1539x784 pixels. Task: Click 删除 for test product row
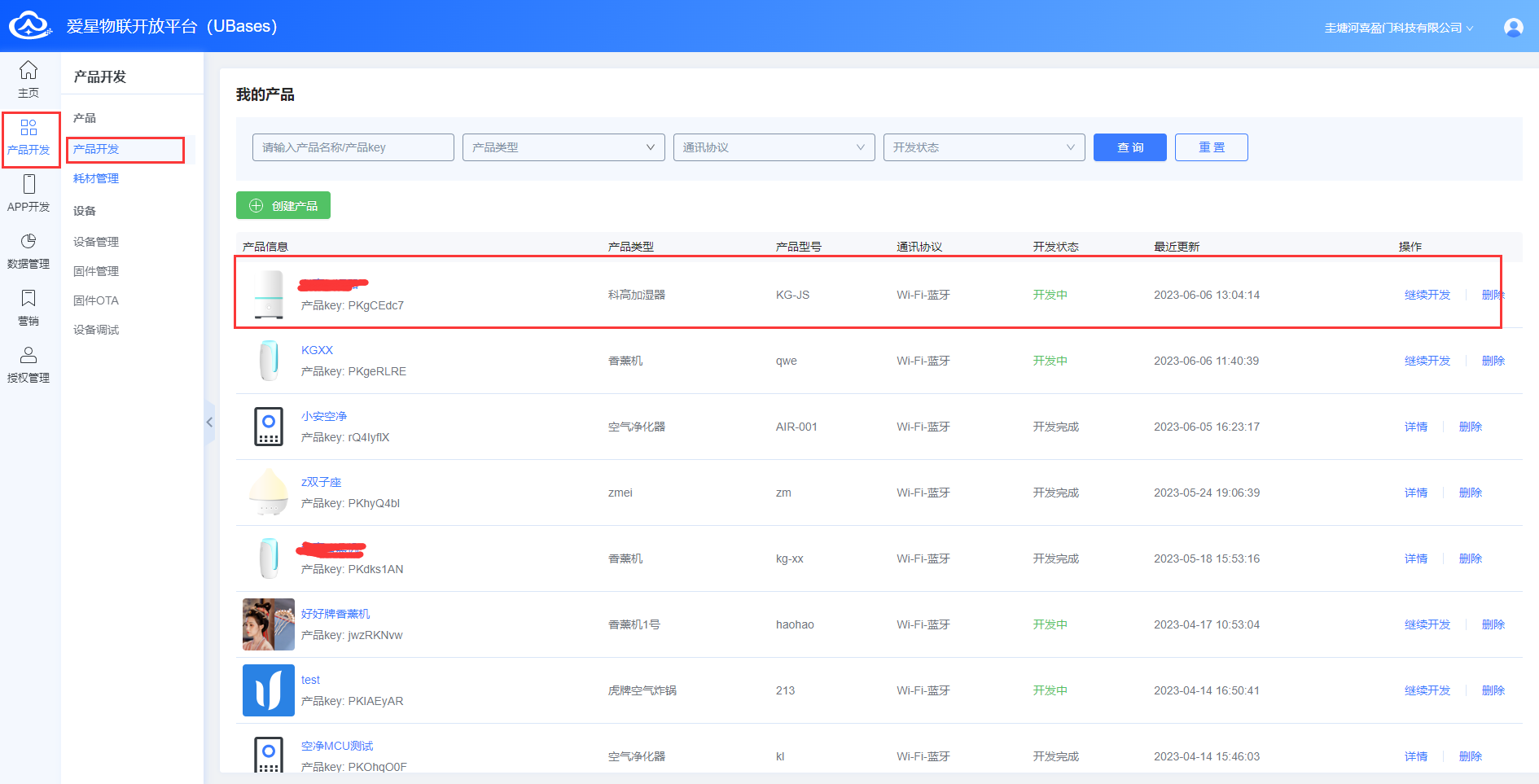click(x=1493, y=690)
